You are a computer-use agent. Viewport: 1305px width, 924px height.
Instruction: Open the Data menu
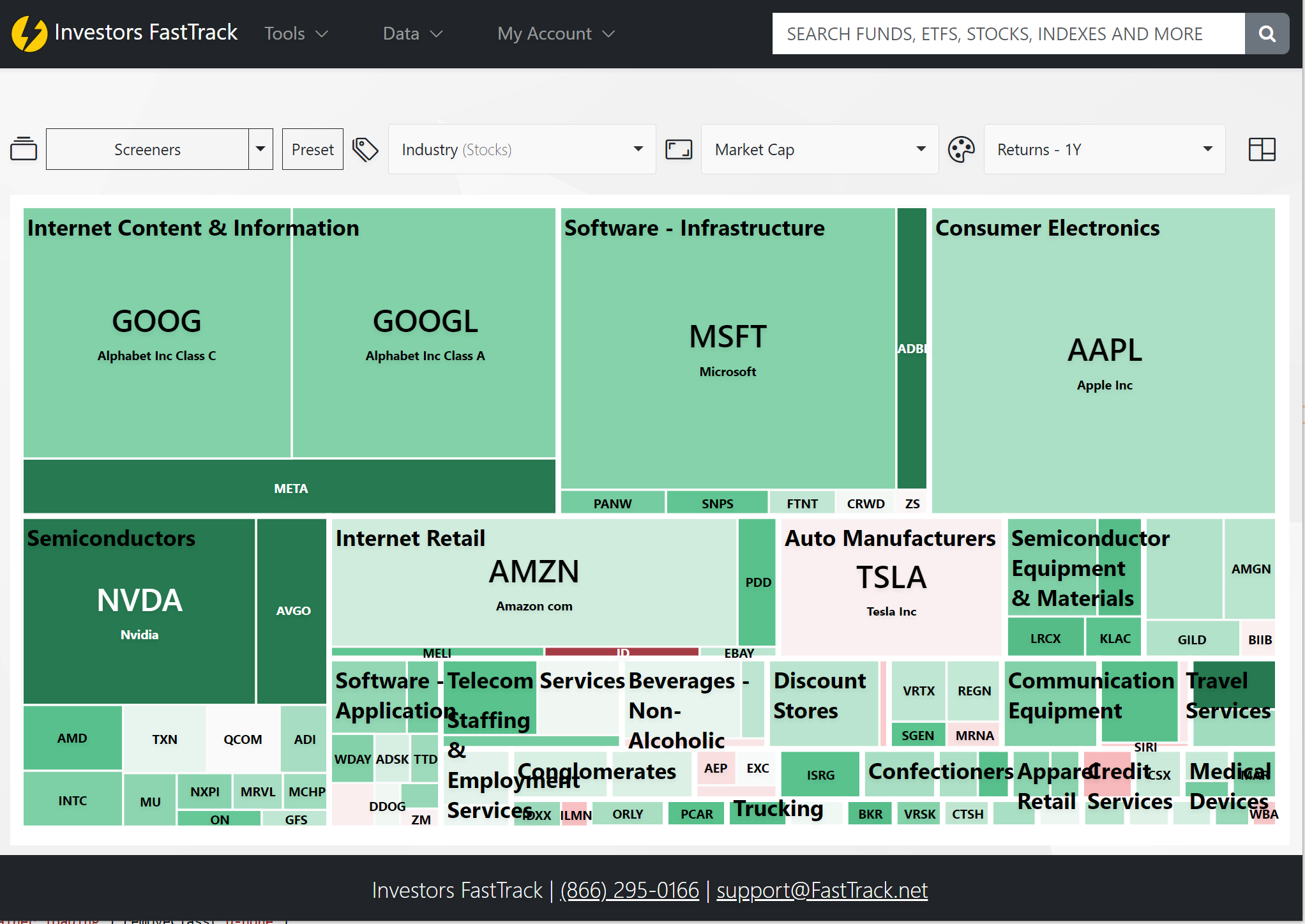tap(412, 33)
